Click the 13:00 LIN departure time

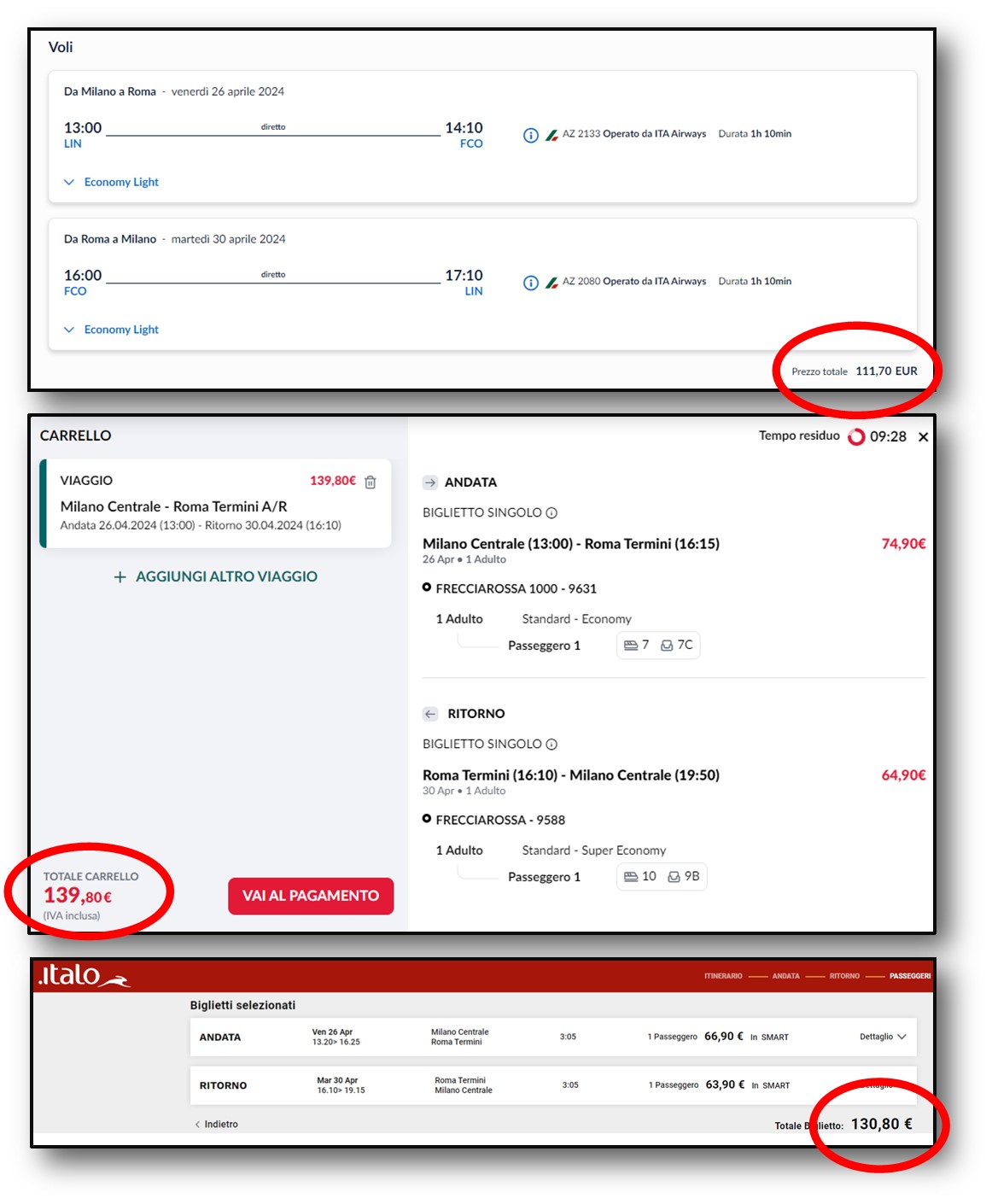tap(83, 128)
